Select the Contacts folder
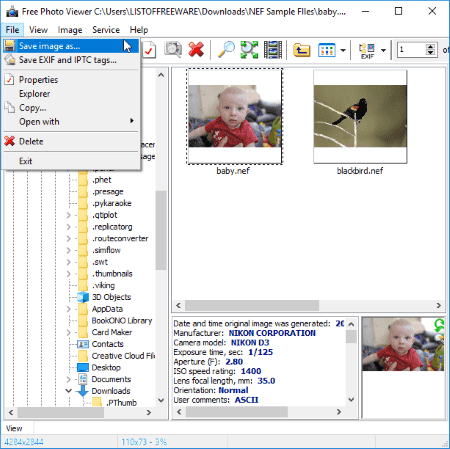Screen dimensions: 450x449 point(107,344)
